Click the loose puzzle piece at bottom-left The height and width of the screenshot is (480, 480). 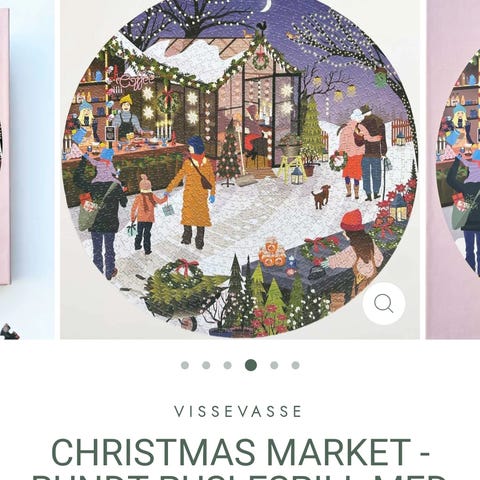point(9,332)
